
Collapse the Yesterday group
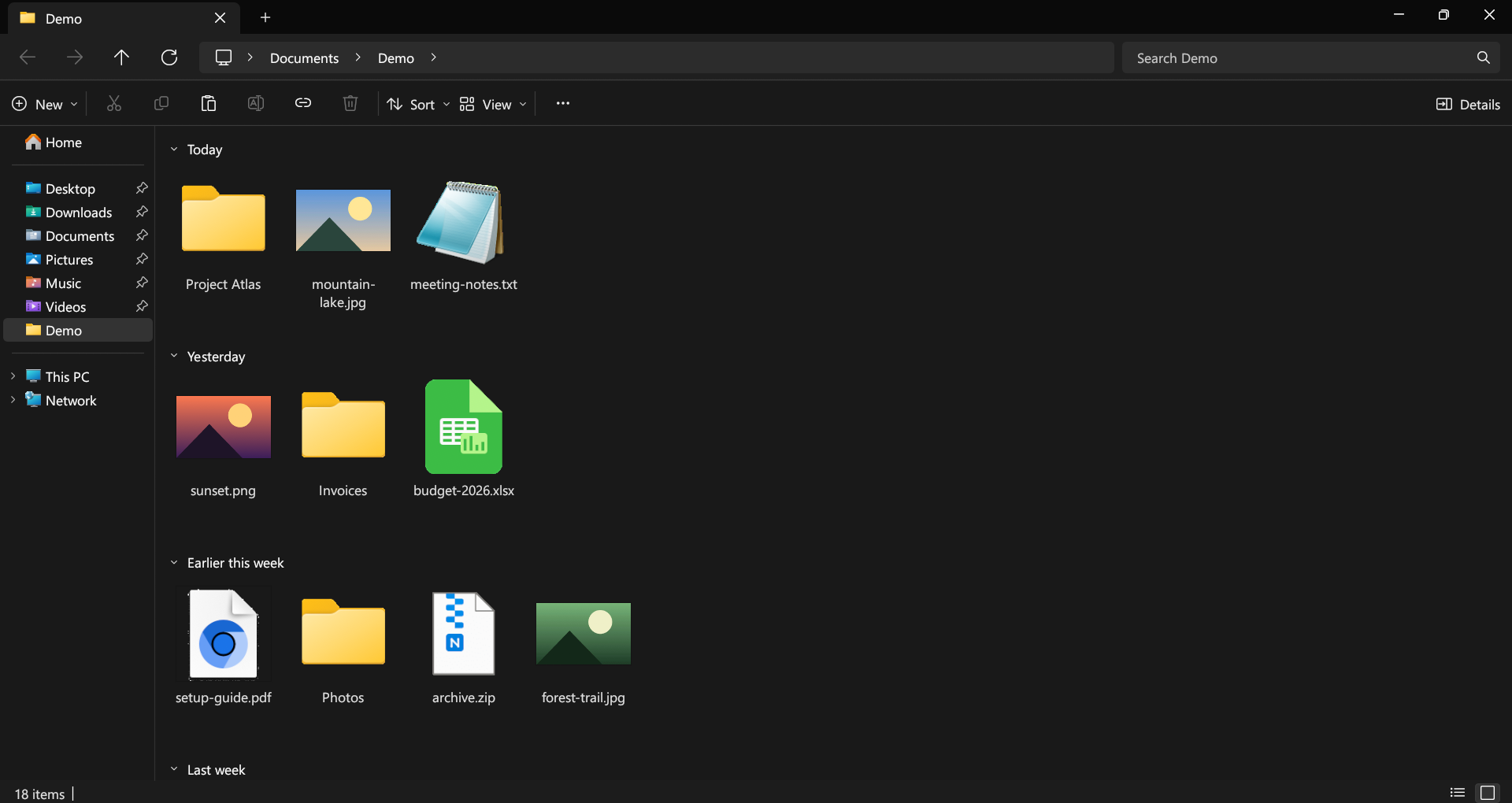click(x=174, y=356)
